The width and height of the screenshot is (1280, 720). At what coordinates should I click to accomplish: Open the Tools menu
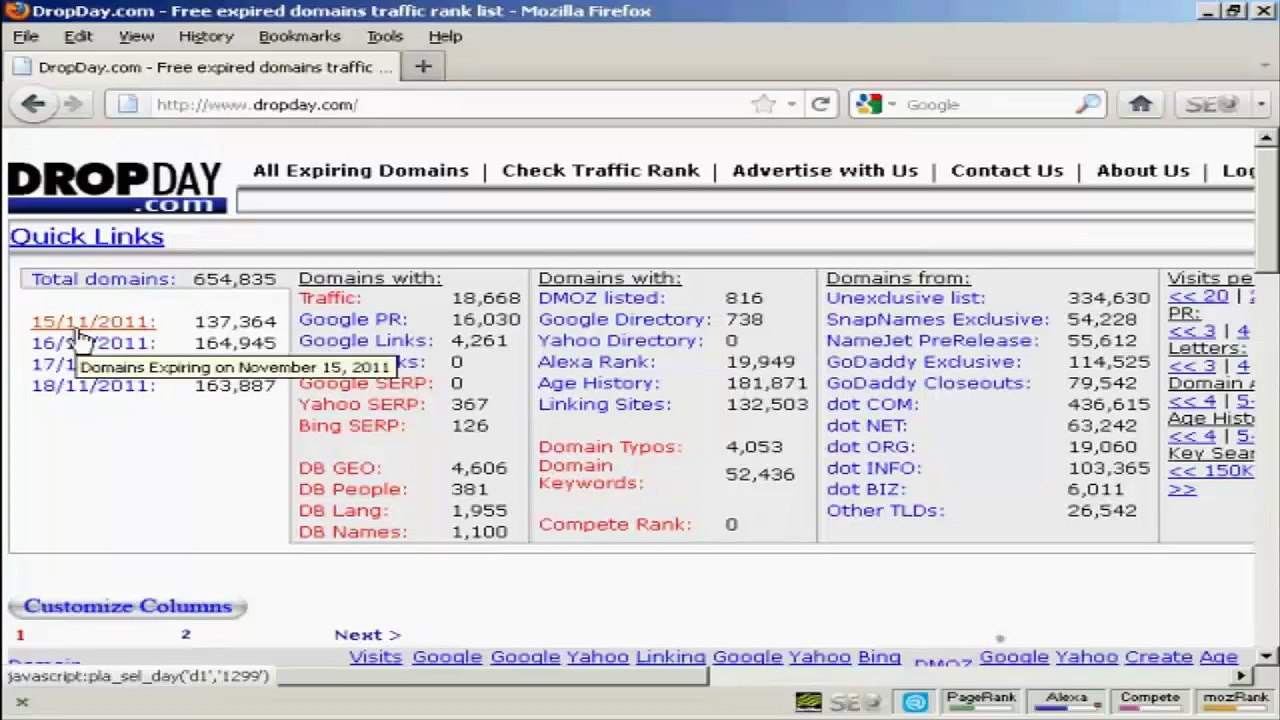click(x=384, y=36)
